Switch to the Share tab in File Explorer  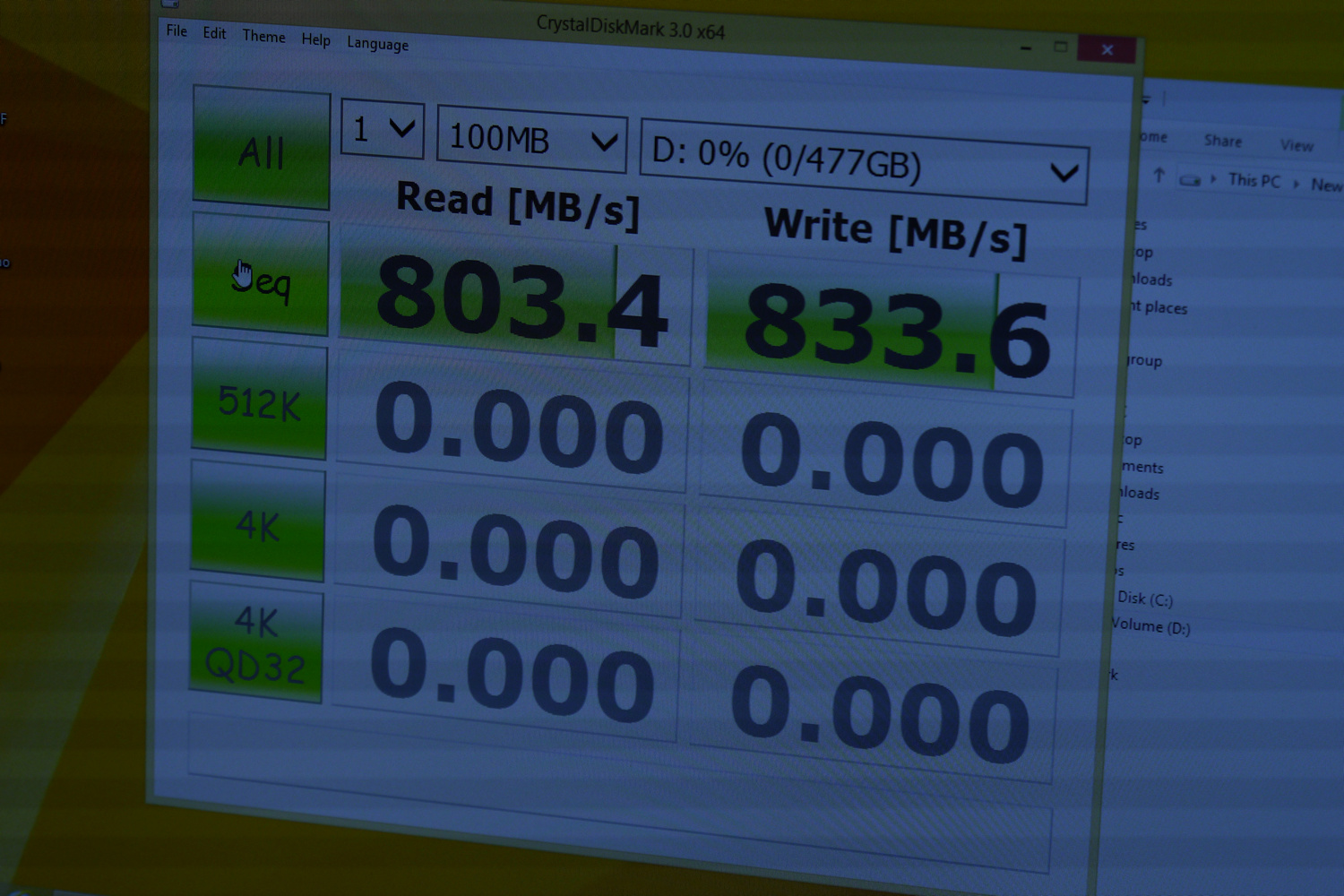[x=1223, y=141]
